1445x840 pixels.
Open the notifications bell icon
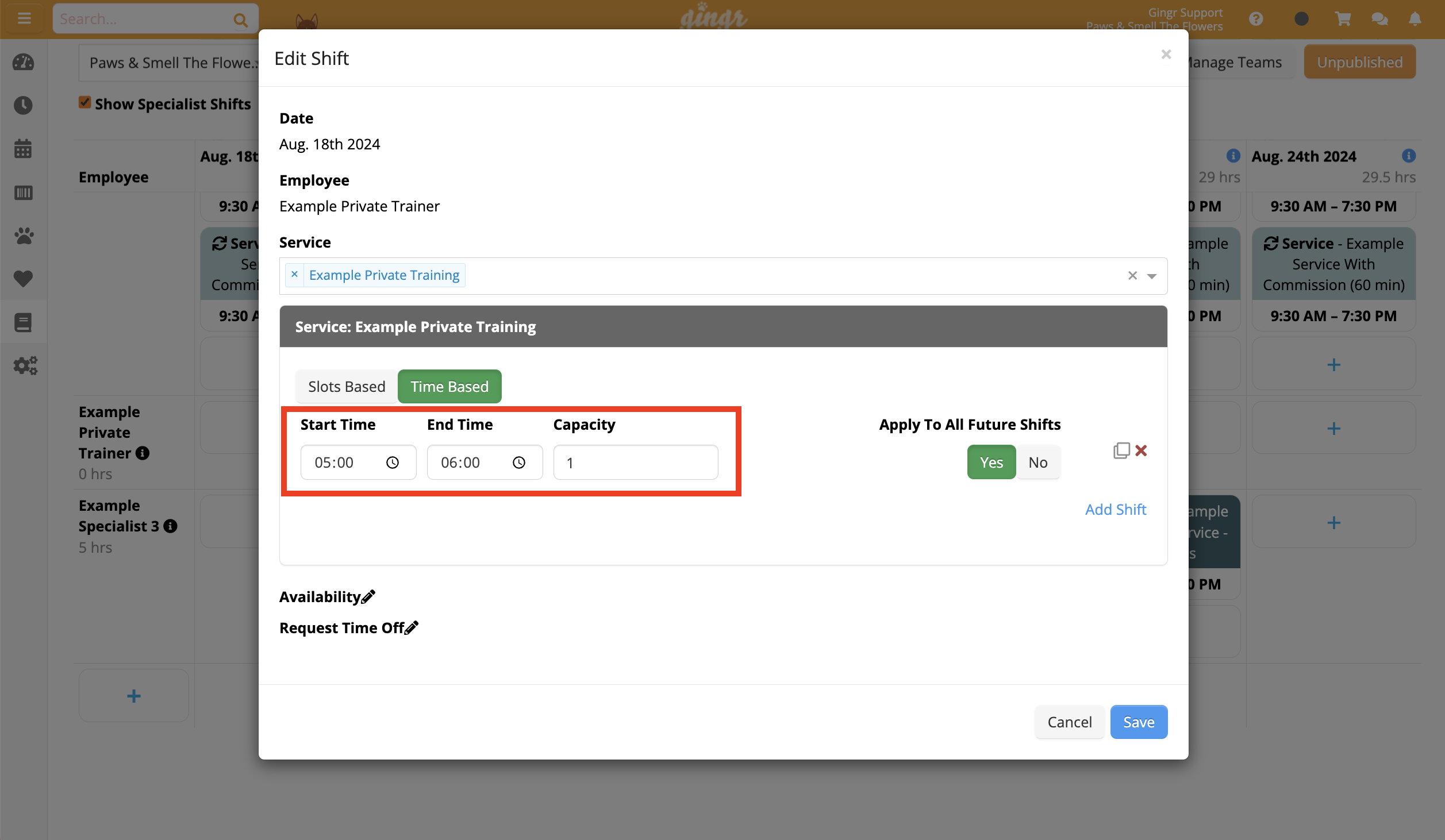tap(1415, 19)
